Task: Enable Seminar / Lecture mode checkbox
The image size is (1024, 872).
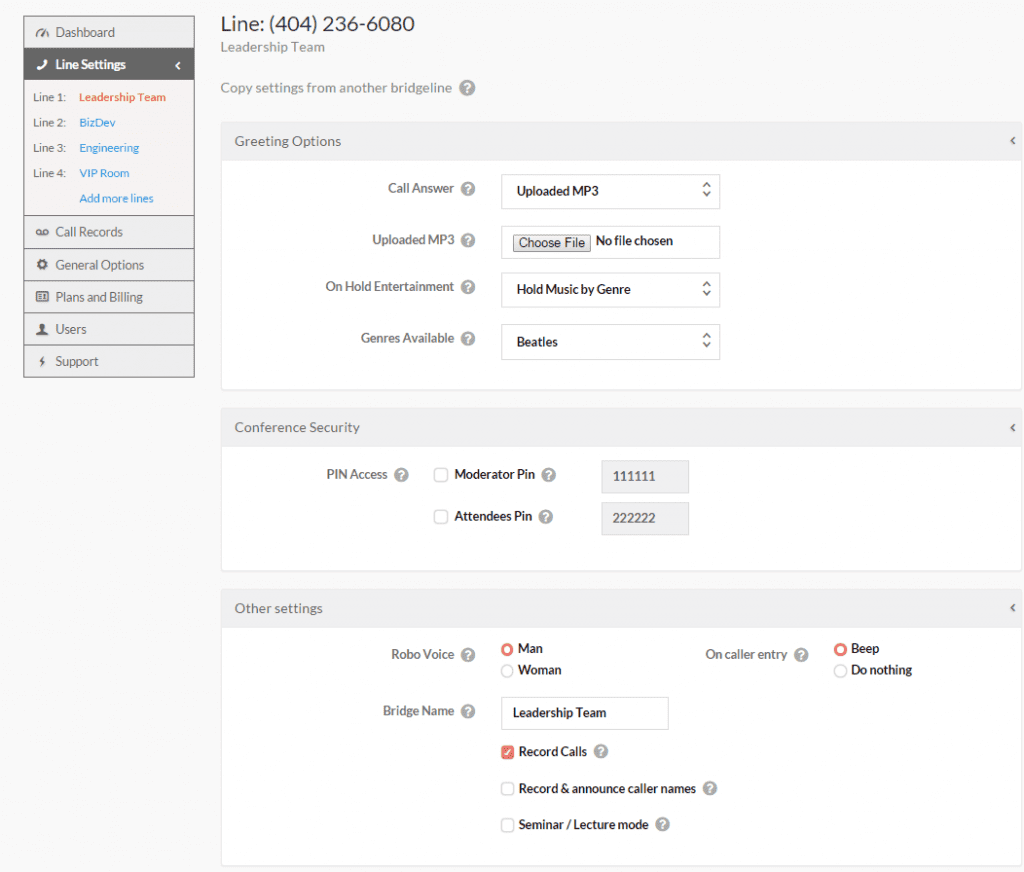Action: pos(507,825)
